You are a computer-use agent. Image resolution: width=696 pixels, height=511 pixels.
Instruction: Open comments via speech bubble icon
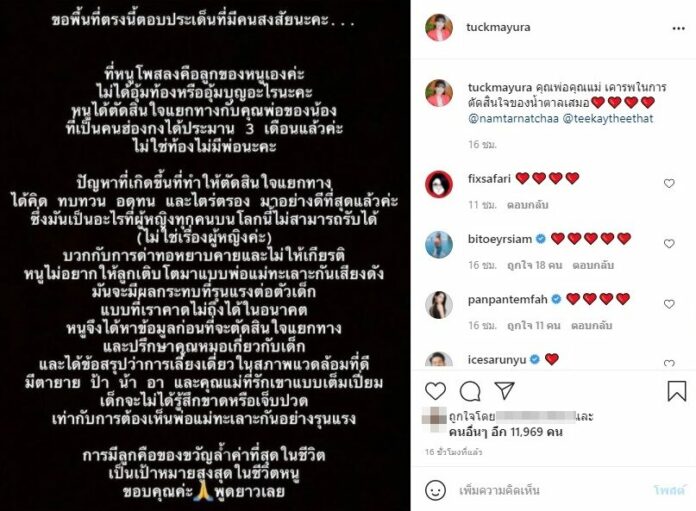470,391
